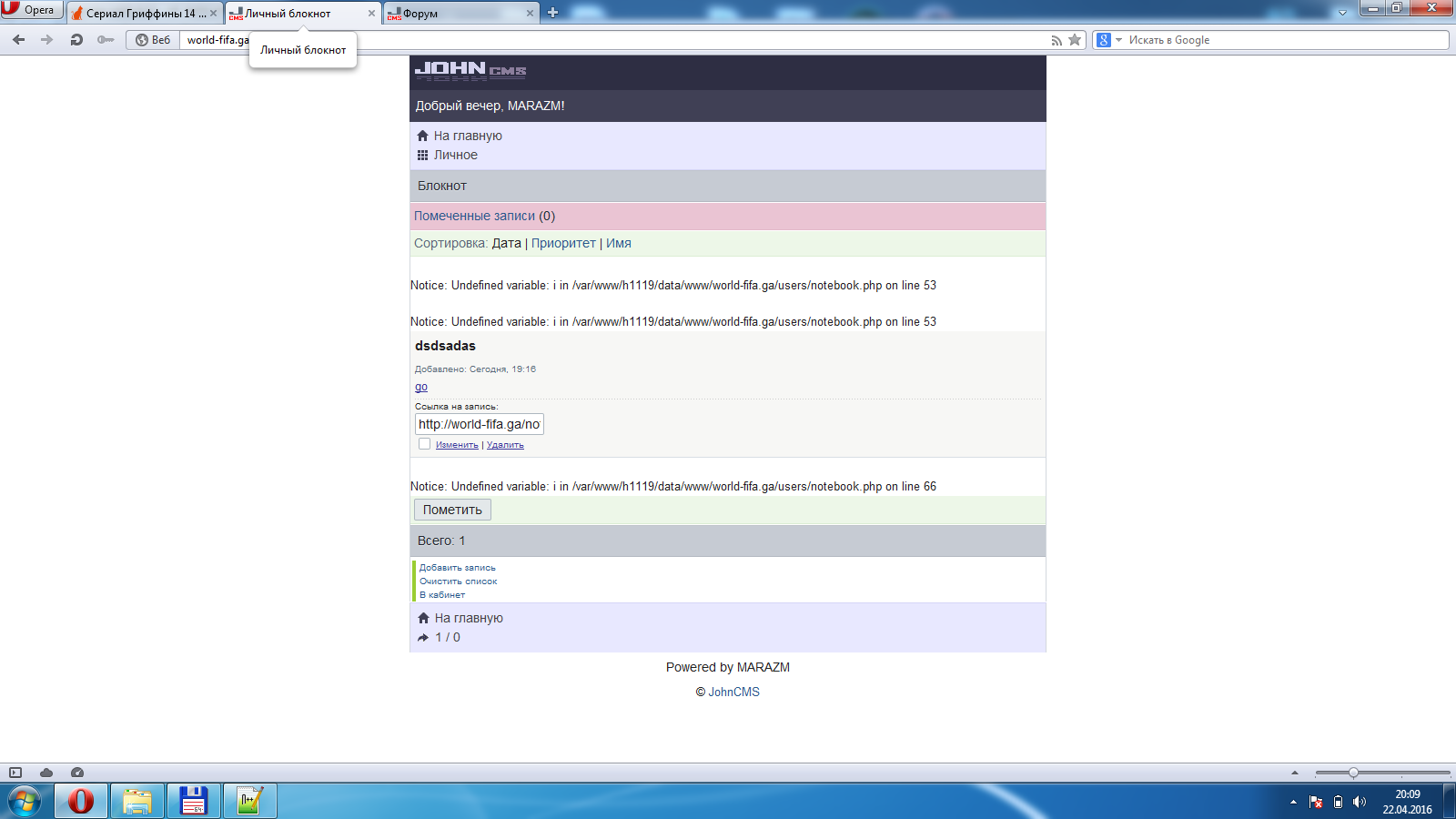The height and width of the screenshot is (819, 1456).
Task: Click the entry link URL field
Action: click(x=479, y=424)
